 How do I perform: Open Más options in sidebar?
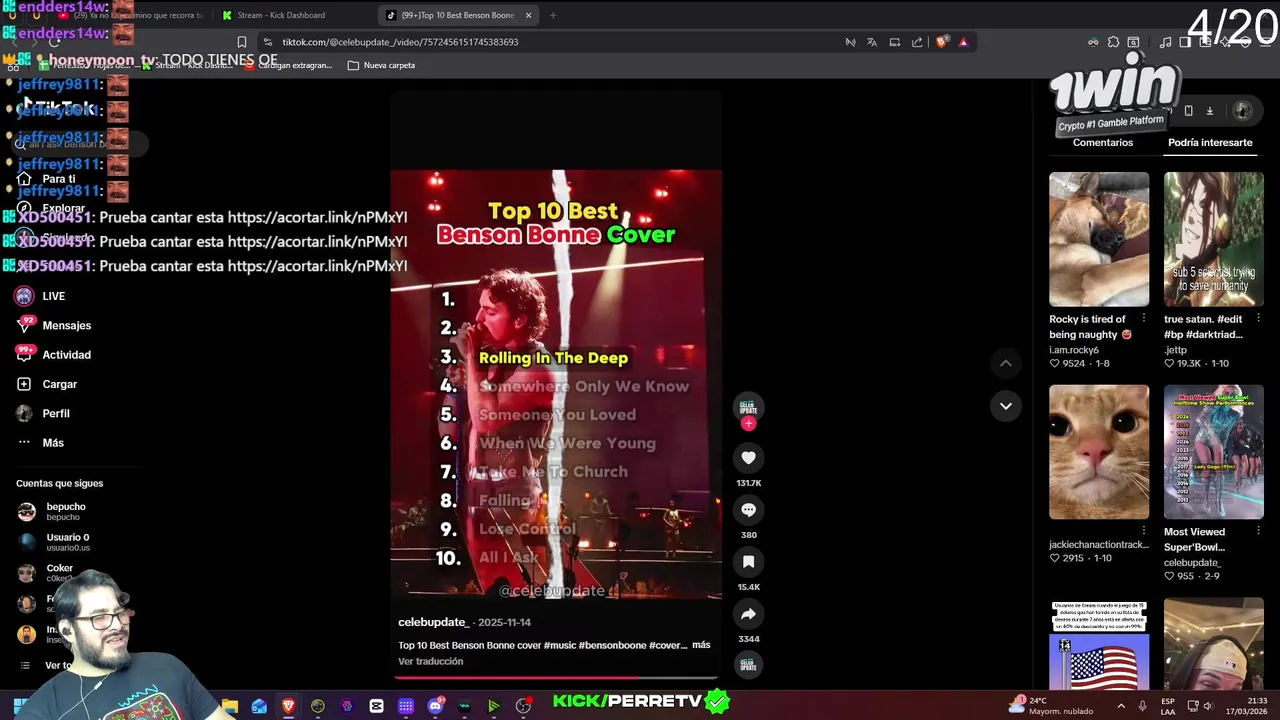[40, 443]
